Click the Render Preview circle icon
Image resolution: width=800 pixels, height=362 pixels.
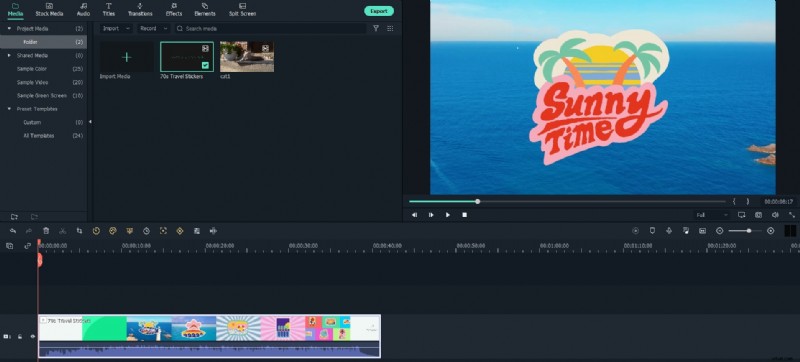tap(635, 231)
